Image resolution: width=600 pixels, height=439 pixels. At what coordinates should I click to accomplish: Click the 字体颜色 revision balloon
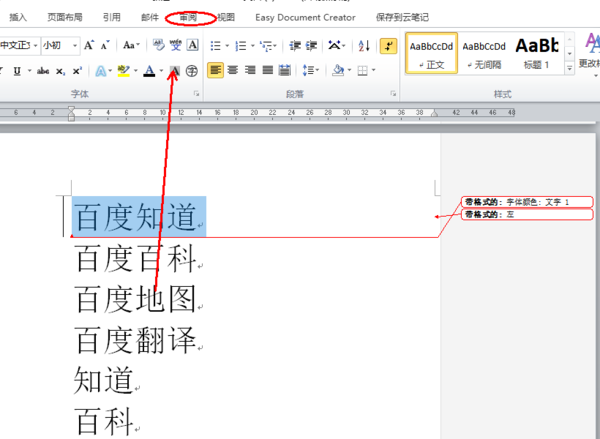[527, 202]
